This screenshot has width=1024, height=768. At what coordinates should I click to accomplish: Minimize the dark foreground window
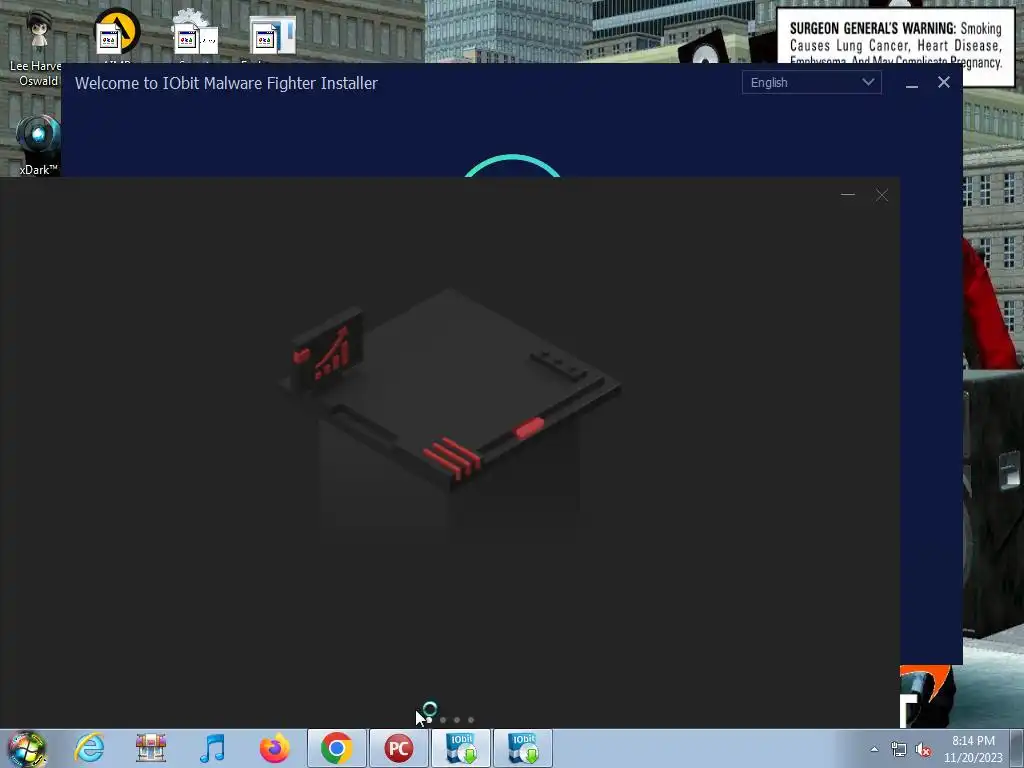[848, 195]
